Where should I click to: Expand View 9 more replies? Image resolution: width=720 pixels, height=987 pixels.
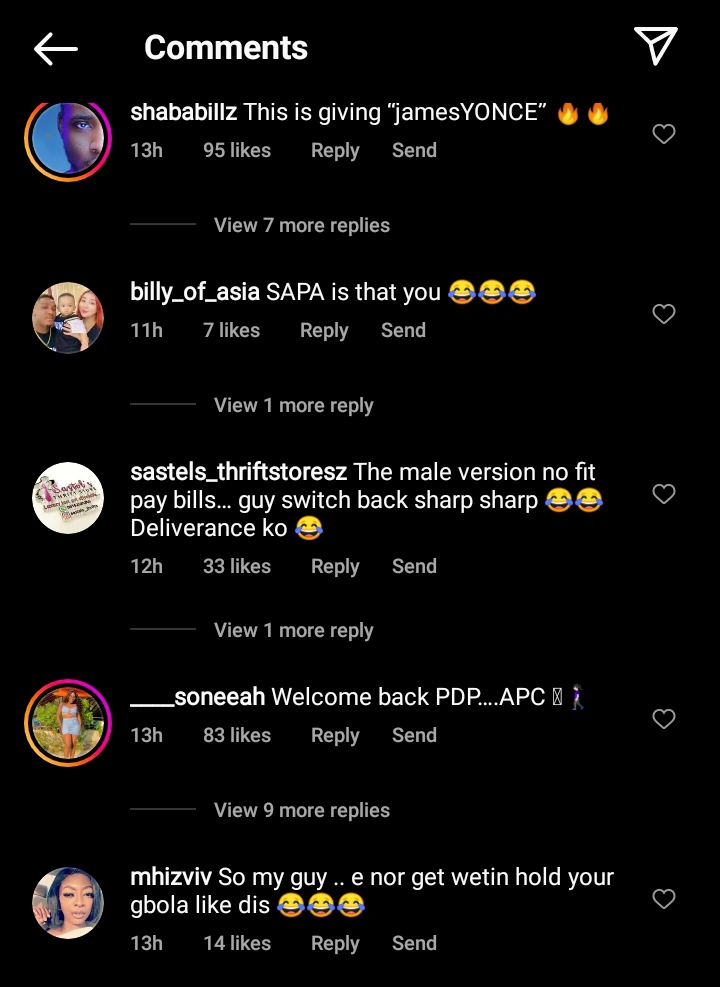301,810
